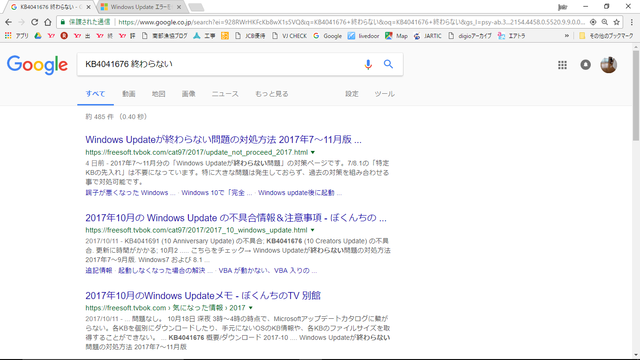Expand dropdown arrow beside 2017_10_windows_update.html URL
The width and height of the screenshot is (640, 360).
[x=312, y=230]
